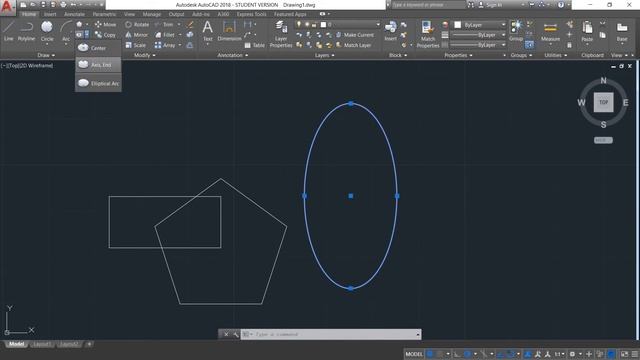
Task: Open command line customization wrench
Action: tap(236, 334)
